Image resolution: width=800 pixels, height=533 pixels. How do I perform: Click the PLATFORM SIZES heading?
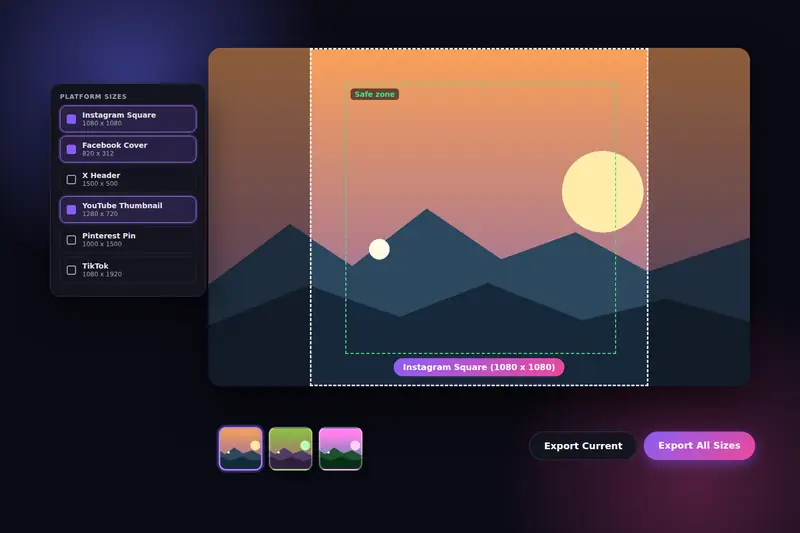click(93, 96)
